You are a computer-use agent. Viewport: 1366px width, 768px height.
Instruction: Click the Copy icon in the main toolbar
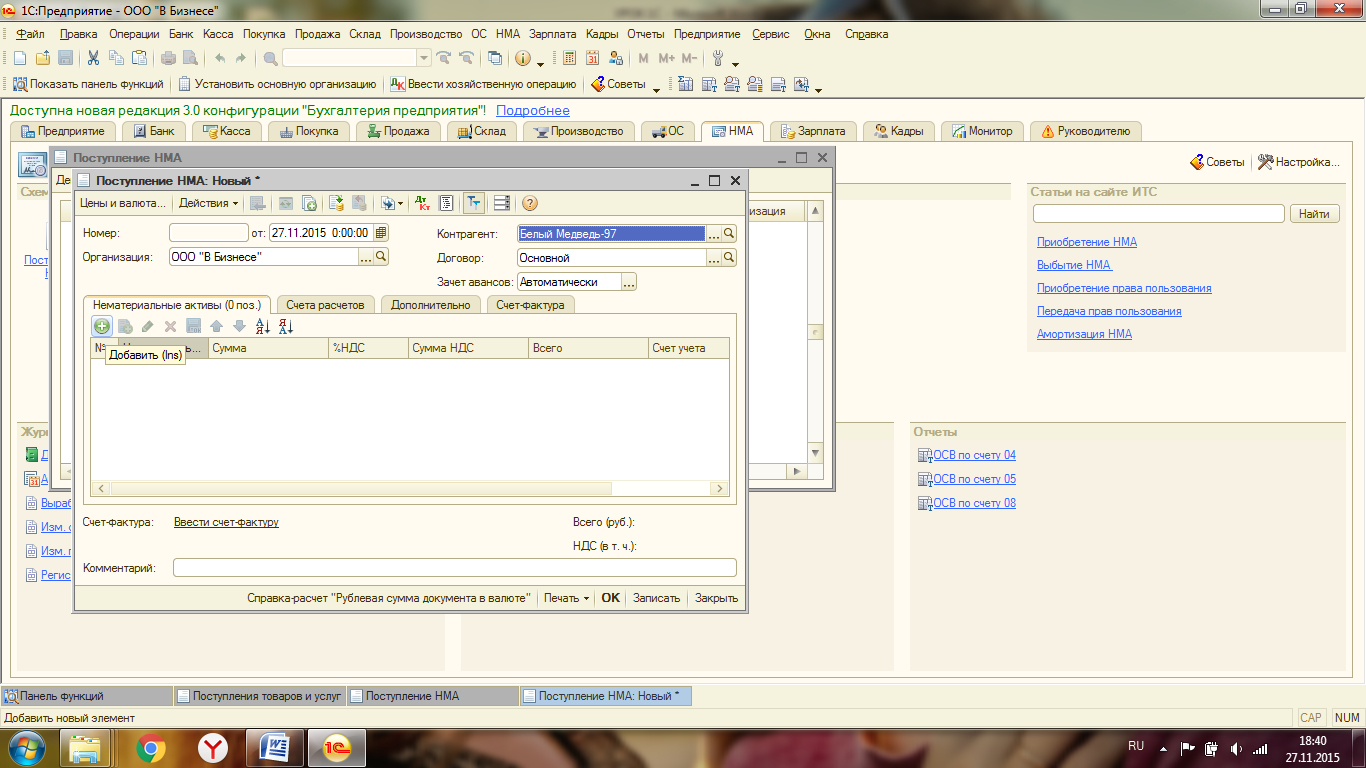coord(116,58)
